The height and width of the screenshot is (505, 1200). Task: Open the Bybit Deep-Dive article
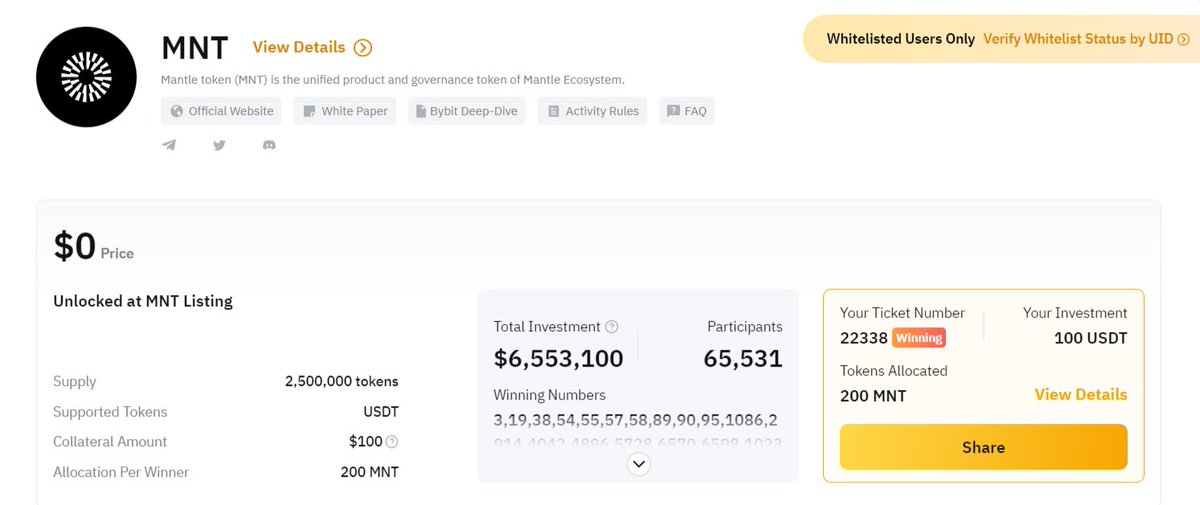[467, 111]
